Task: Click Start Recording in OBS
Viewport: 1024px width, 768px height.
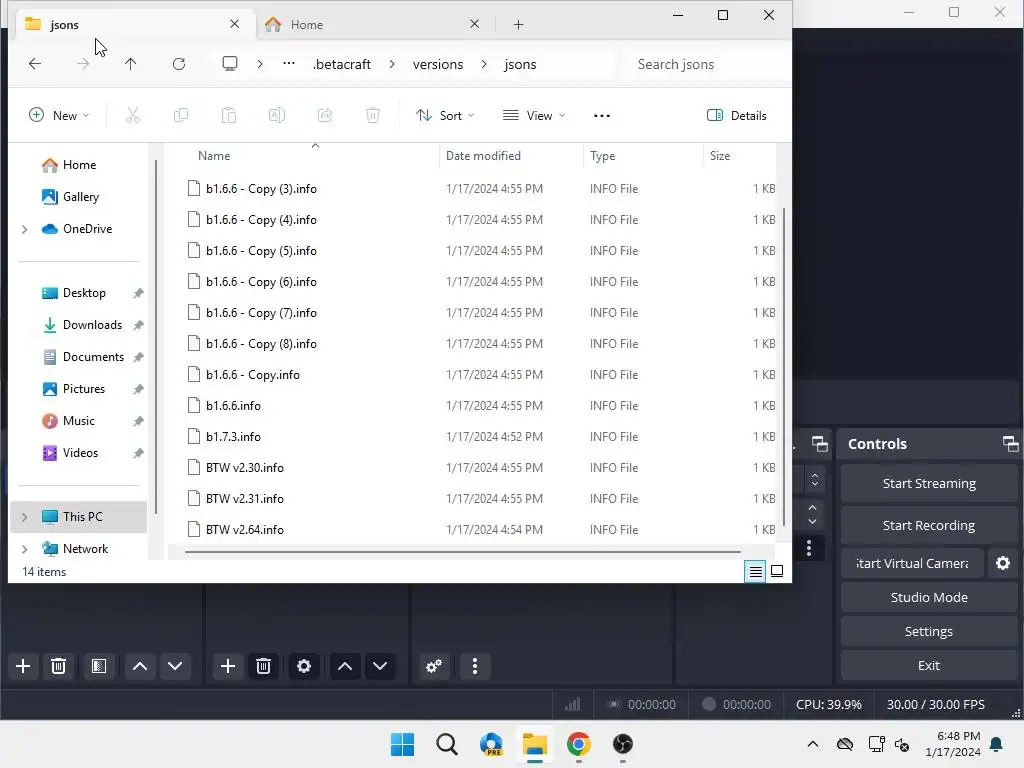Action: click(x=929, y=526)
